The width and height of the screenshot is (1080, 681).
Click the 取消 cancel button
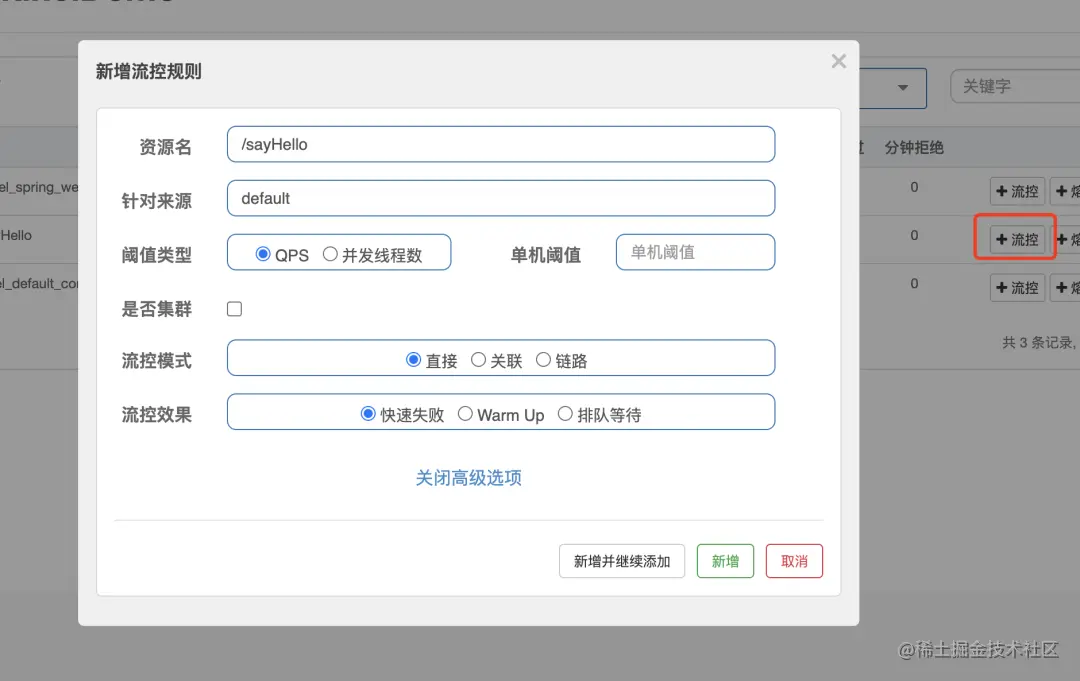793,561
